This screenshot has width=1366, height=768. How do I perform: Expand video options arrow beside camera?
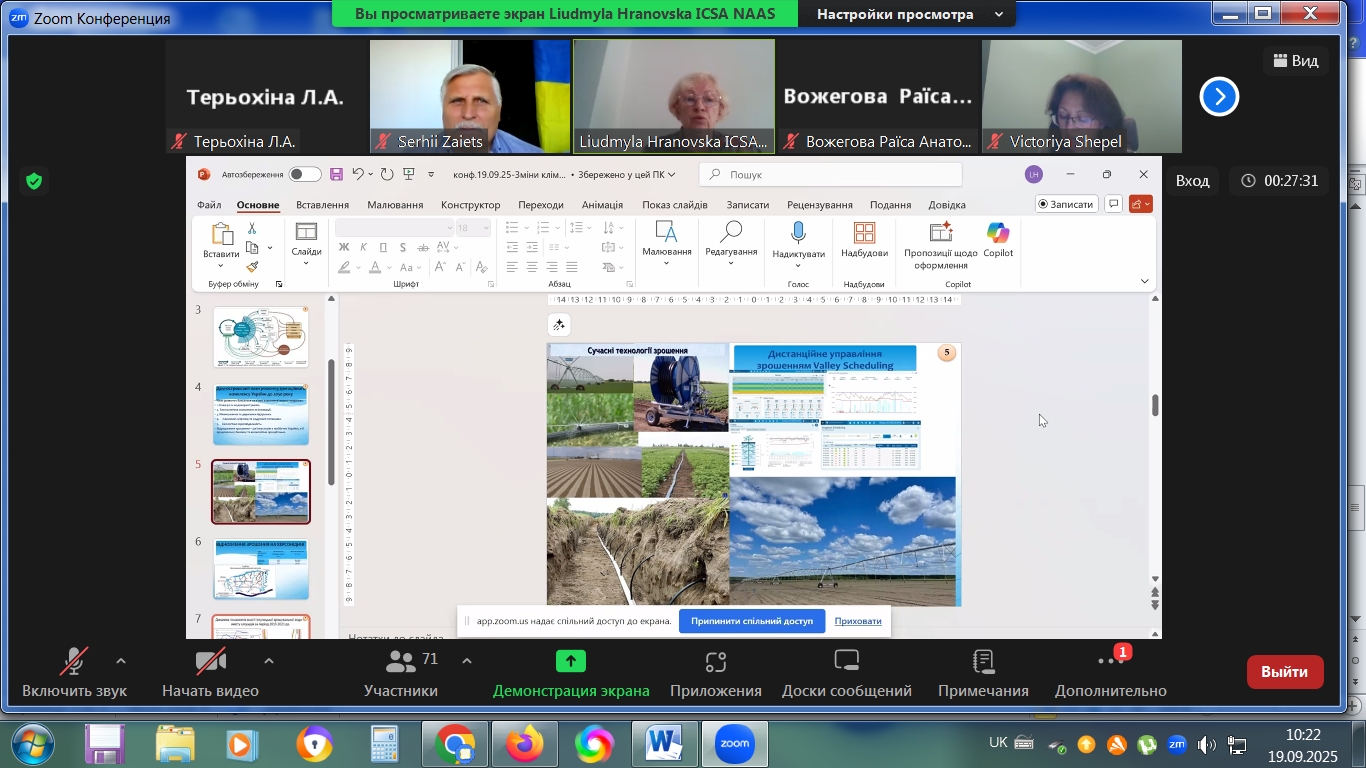pos(268,661)
